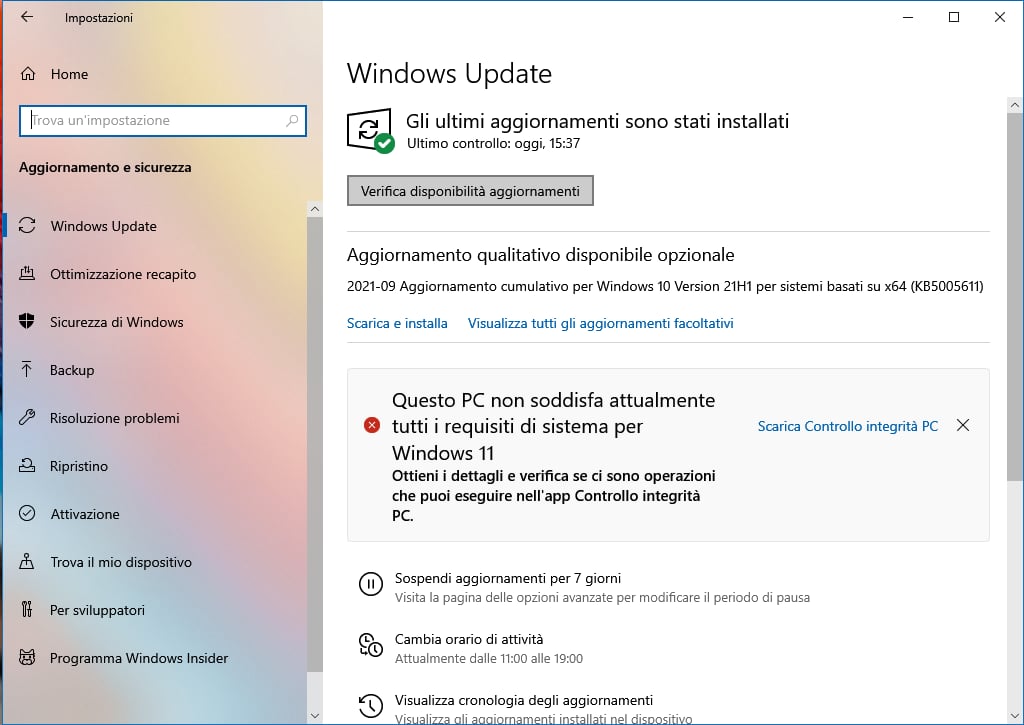Click Scarica e installa link

tap(397, 323)
